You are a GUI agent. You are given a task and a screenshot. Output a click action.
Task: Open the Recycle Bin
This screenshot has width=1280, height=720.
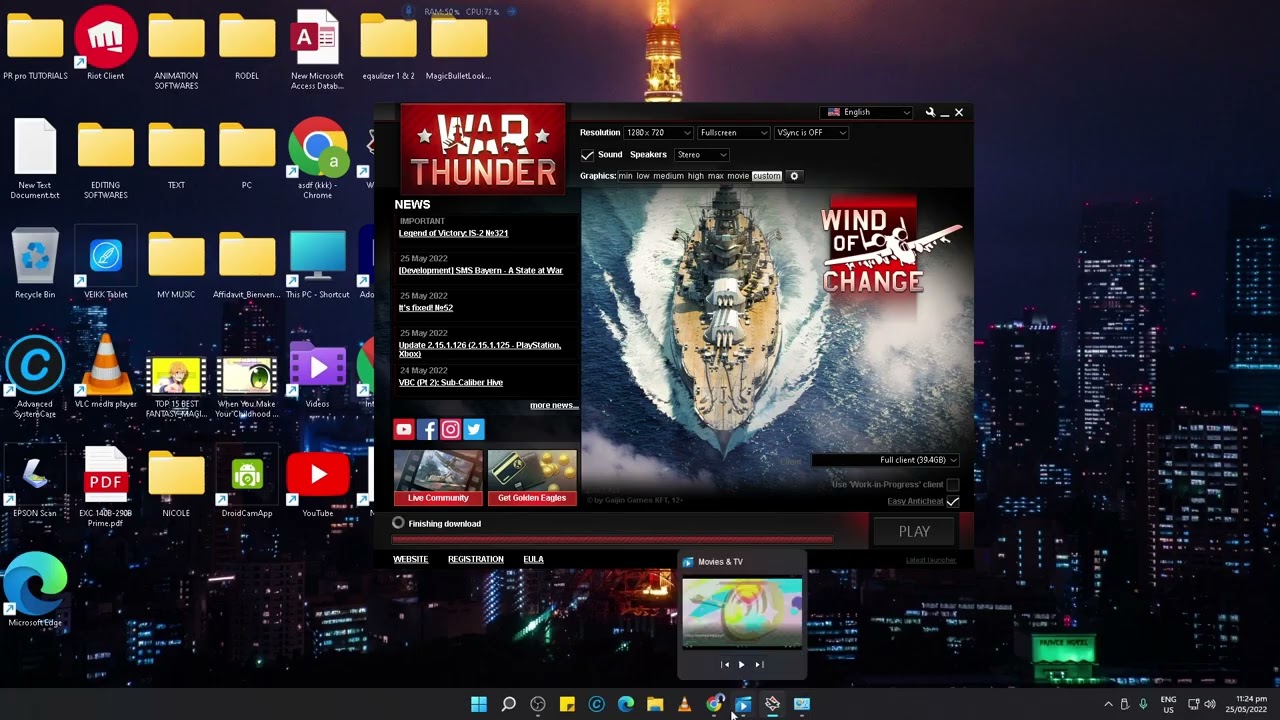point(35,263)
